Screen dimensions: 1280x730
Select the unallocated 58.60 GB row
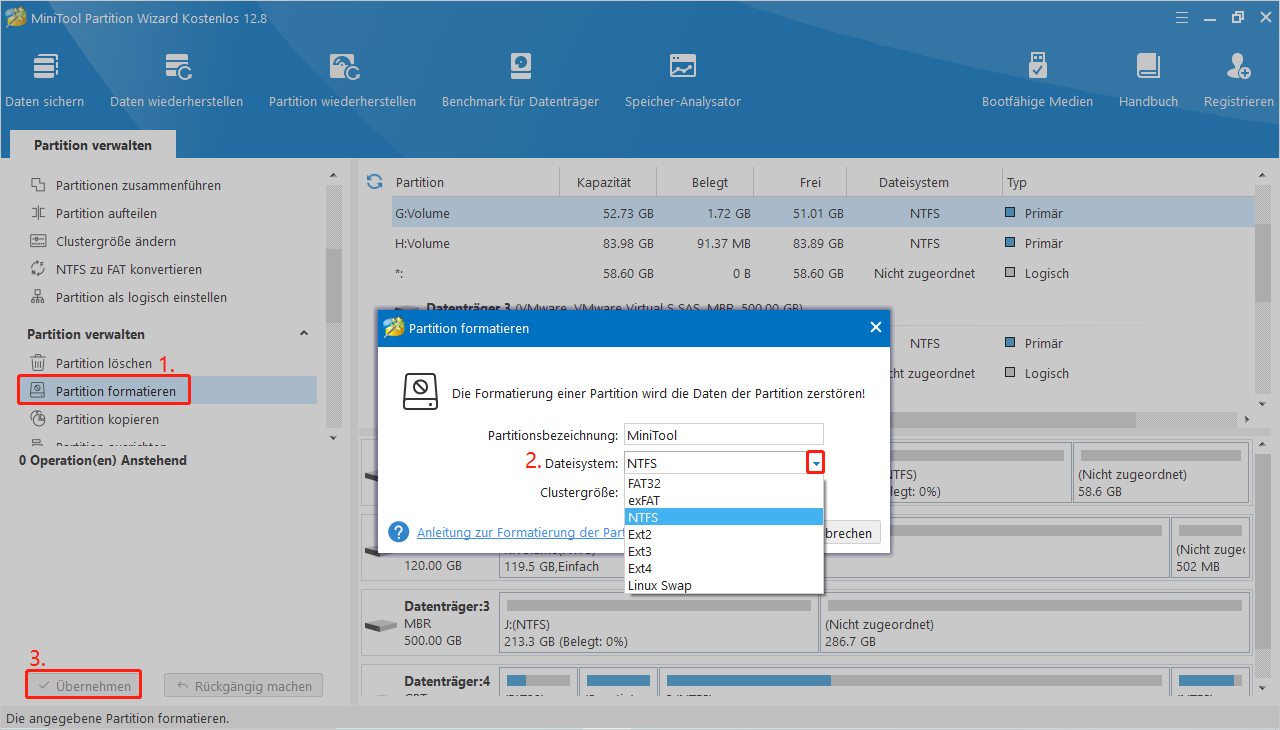[823, 273]
